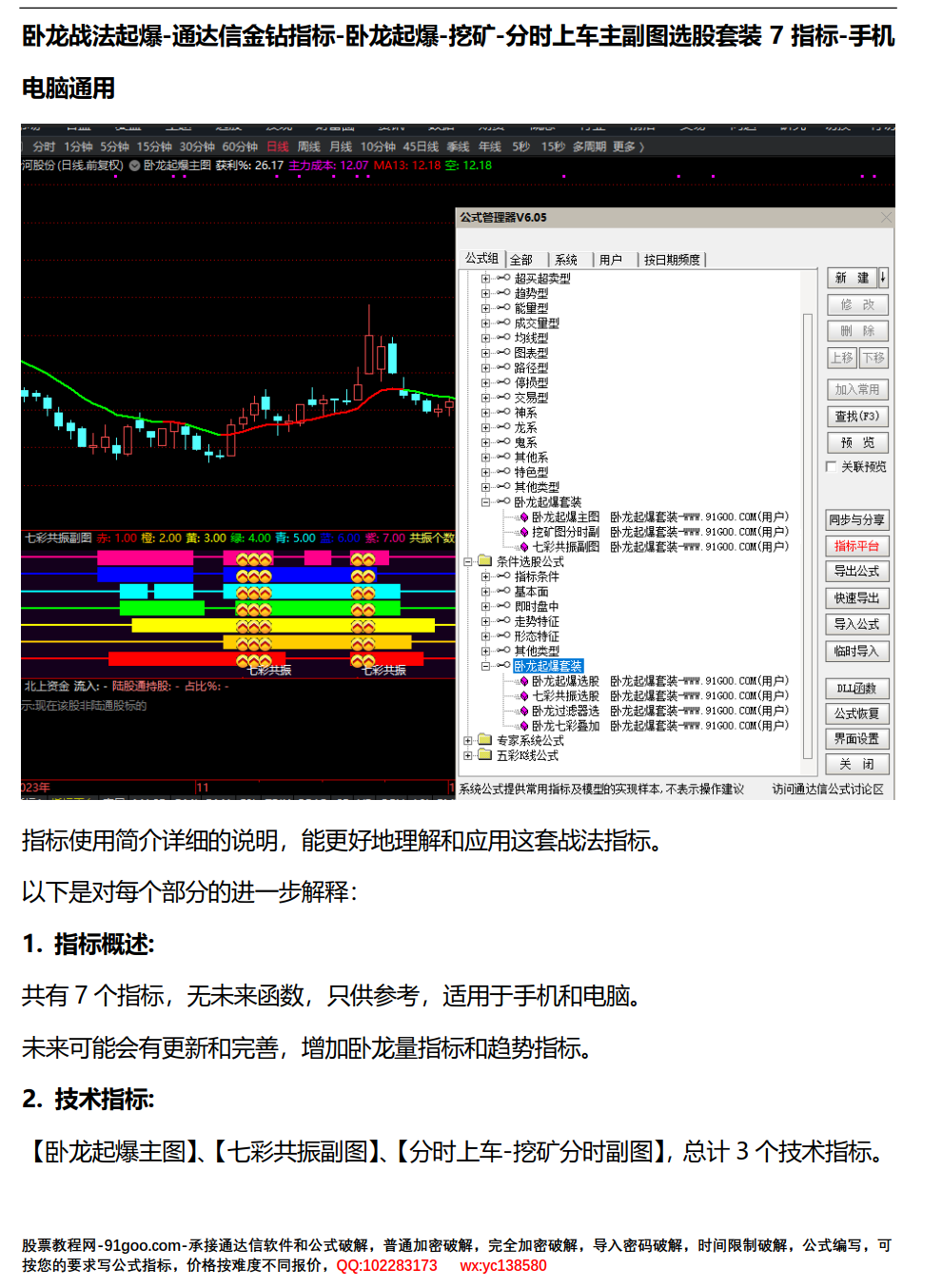The image size is (942, 1288).
Task: Click the 公式恢复 button
Action: (857, 713)
